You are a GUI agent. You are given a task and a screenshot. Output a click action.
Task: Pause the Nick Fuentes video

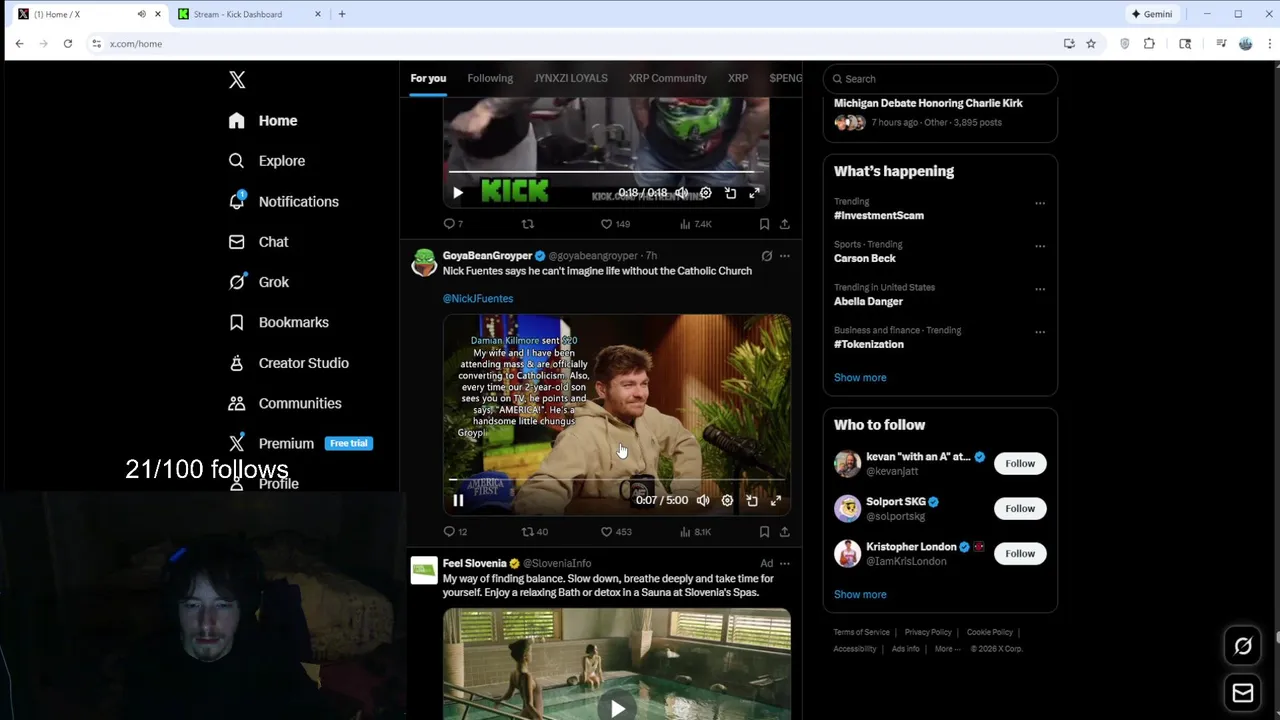click(458, 501)
